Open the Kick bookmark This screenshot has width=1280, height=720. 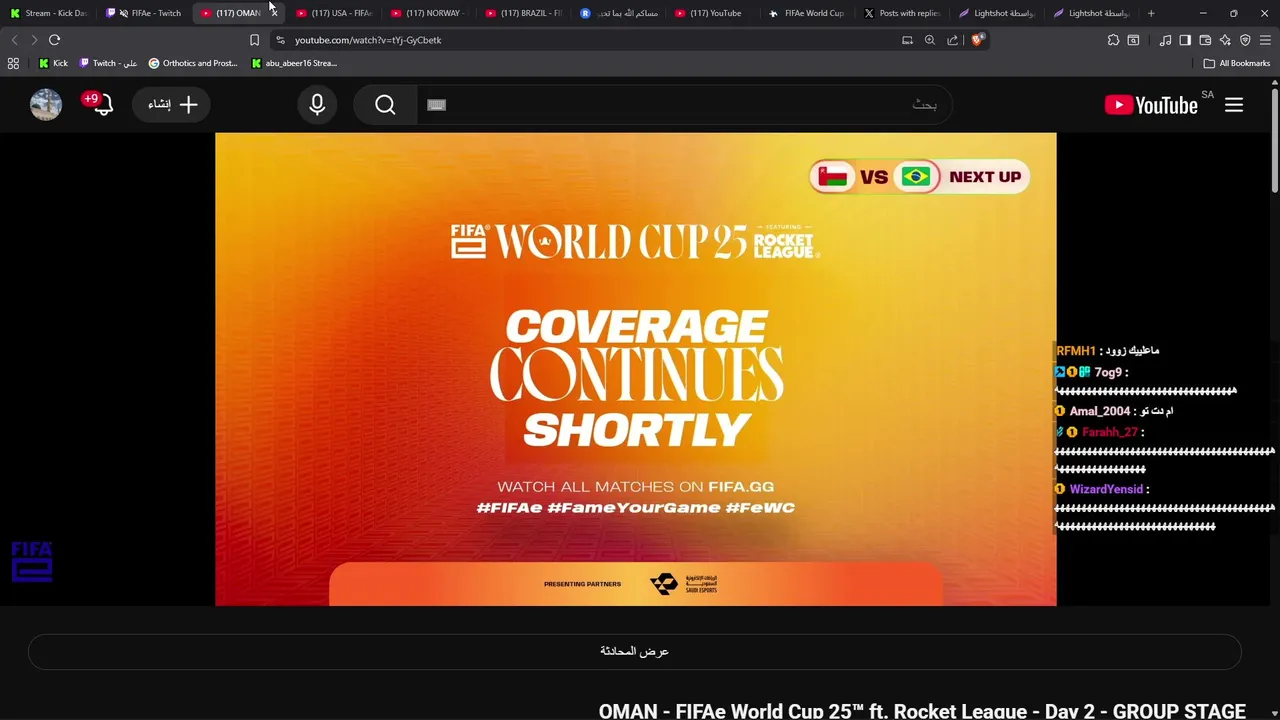[53, 63]
